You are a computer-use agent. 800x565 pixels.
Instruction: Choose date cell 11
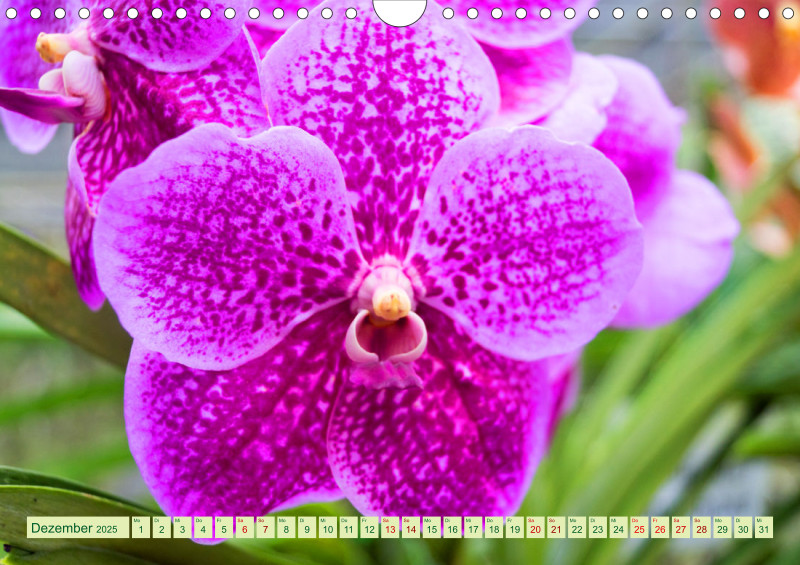[348, 527]
